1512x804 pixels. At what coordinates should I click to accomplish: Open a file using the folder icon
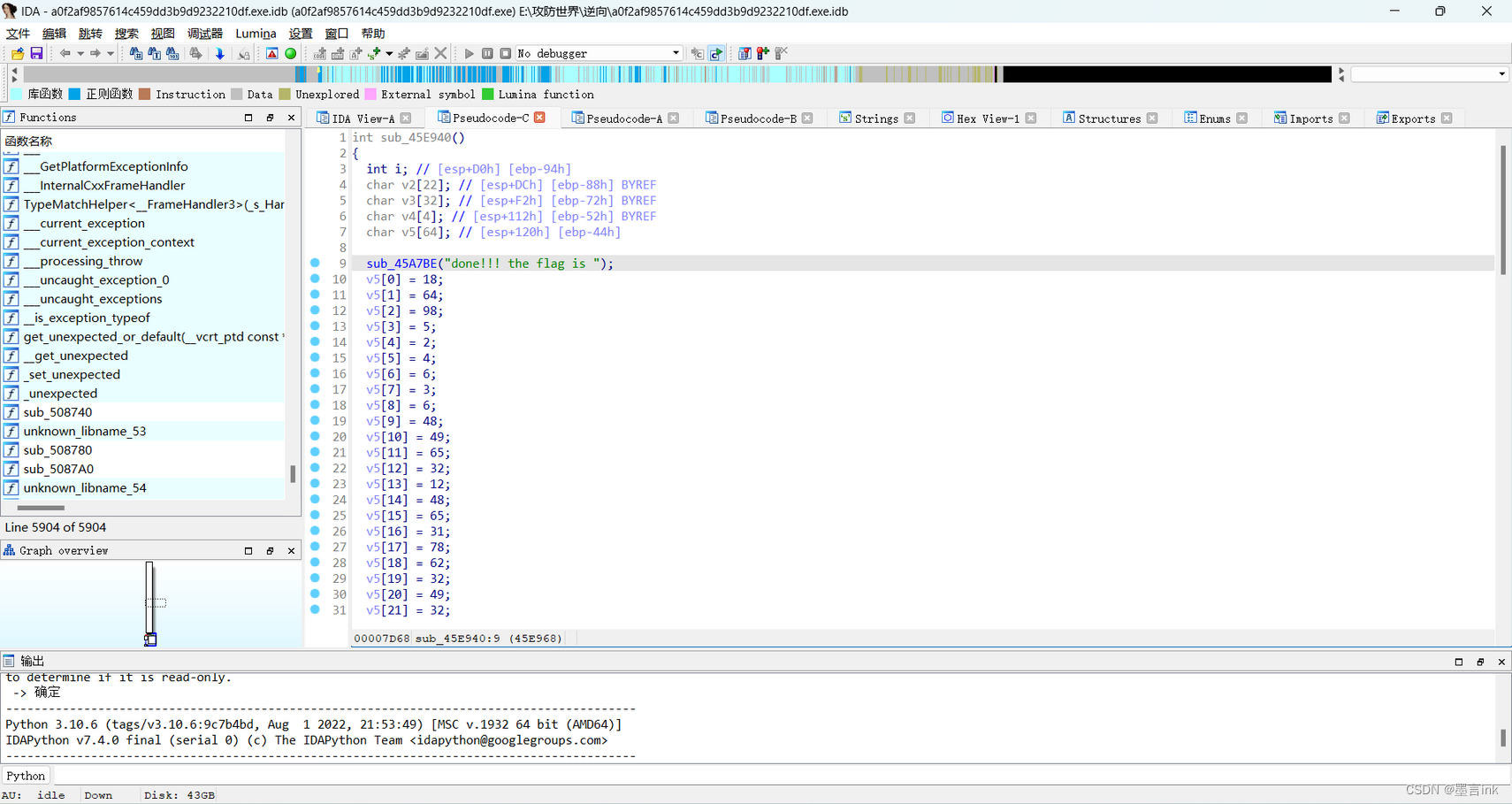(17, 53)
